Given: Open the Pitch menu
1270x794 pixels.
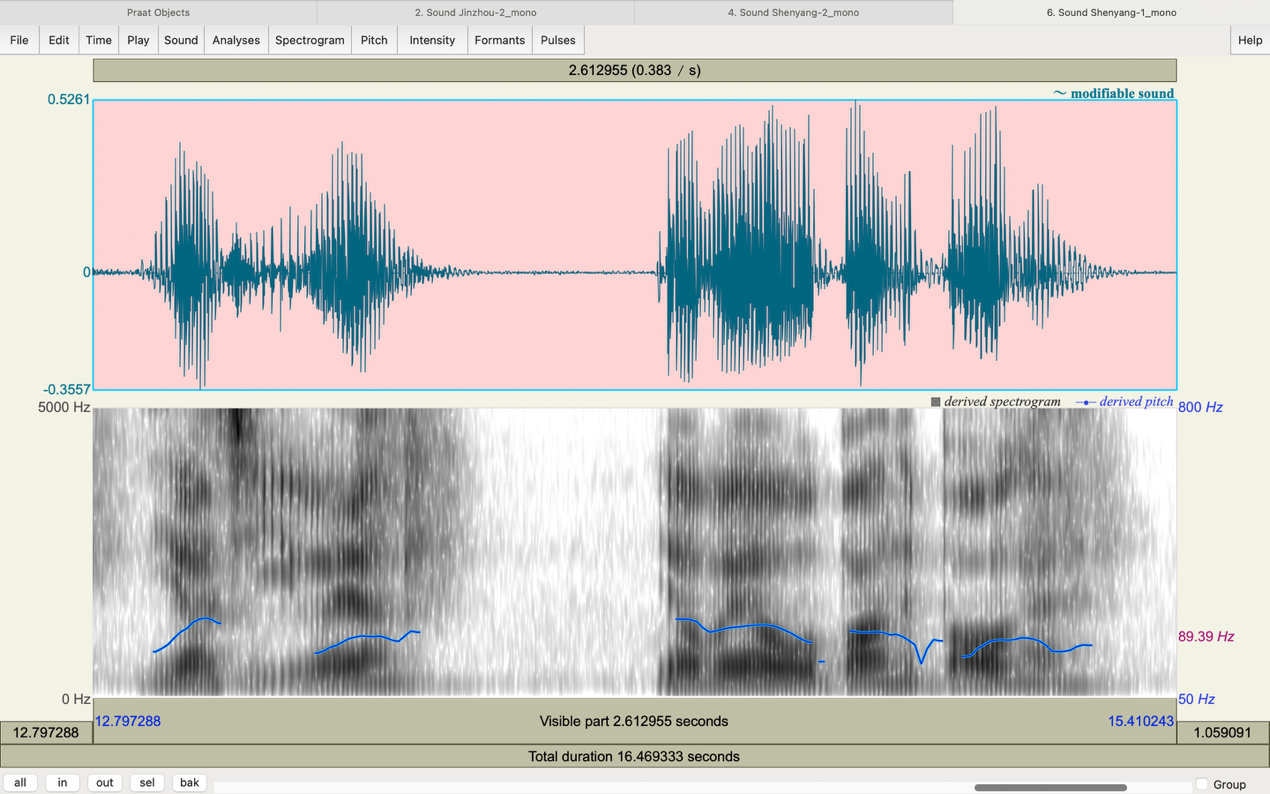Looking at the screenshot, I should pos(374,40).
